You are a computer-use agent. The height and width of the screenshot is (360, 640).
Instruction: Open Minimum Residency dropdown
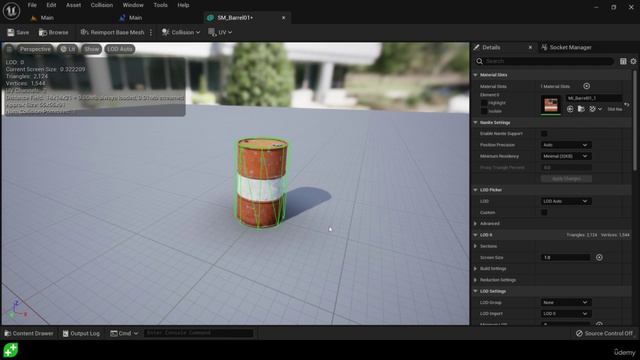coord(566,156)
